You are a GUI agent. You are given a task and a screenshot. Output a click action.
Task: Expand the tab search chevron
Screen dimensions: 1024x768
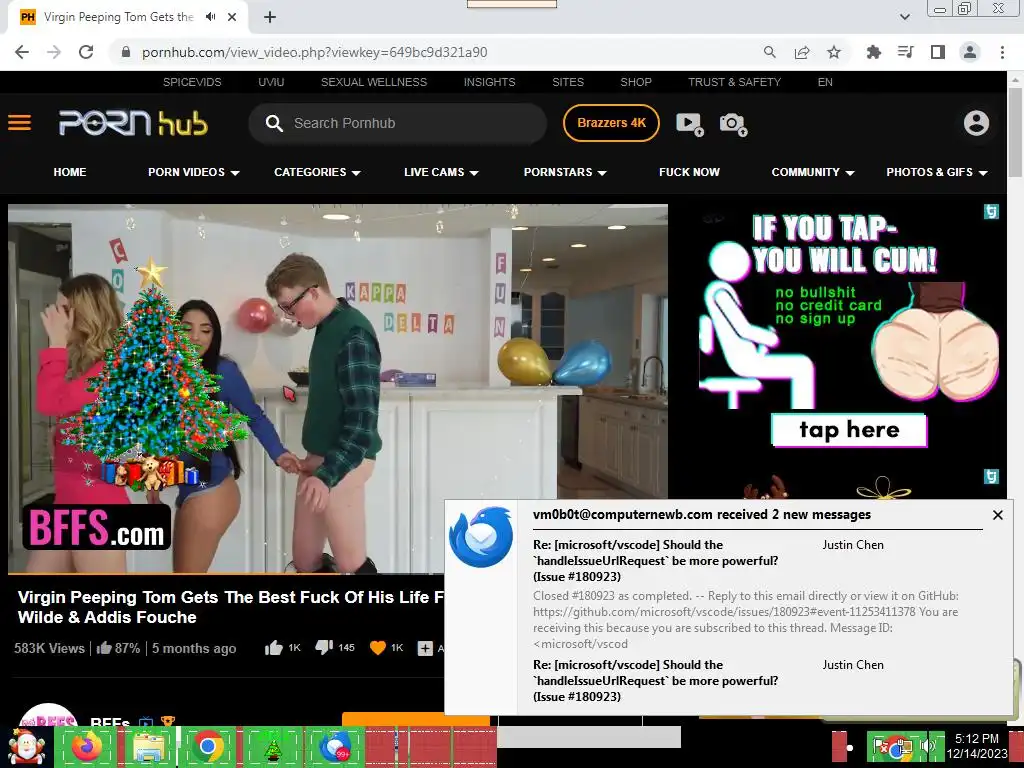point(904,17)
